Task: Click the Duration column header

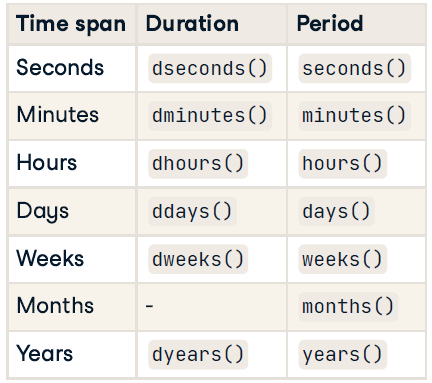Action: [x=192, y=24]
